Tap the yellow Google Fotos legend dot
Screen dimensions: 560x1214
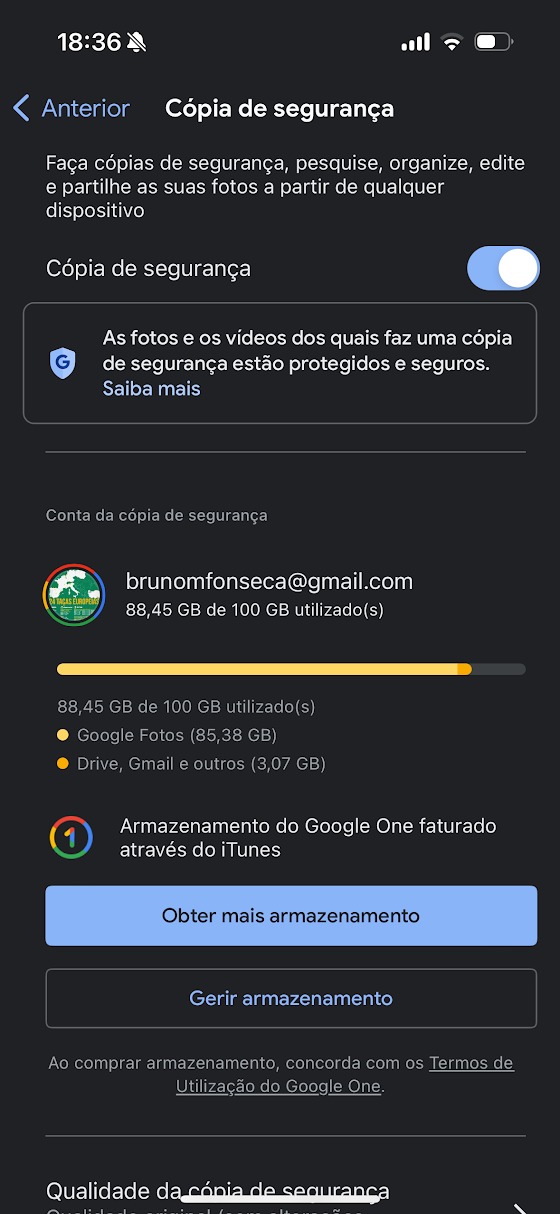tap(63, 735)
